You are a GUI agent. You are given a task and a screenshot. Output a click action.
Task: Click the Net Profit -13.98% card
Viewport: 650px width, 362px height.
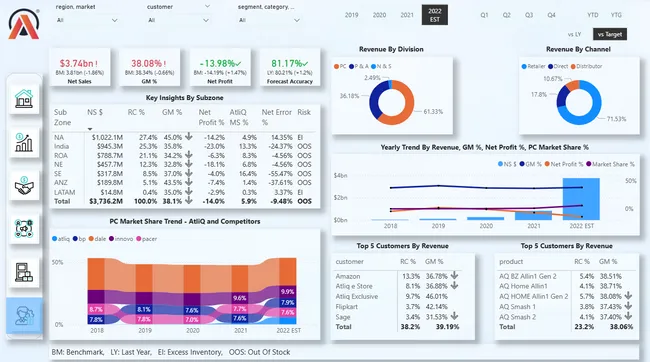(x=220, y=67)
